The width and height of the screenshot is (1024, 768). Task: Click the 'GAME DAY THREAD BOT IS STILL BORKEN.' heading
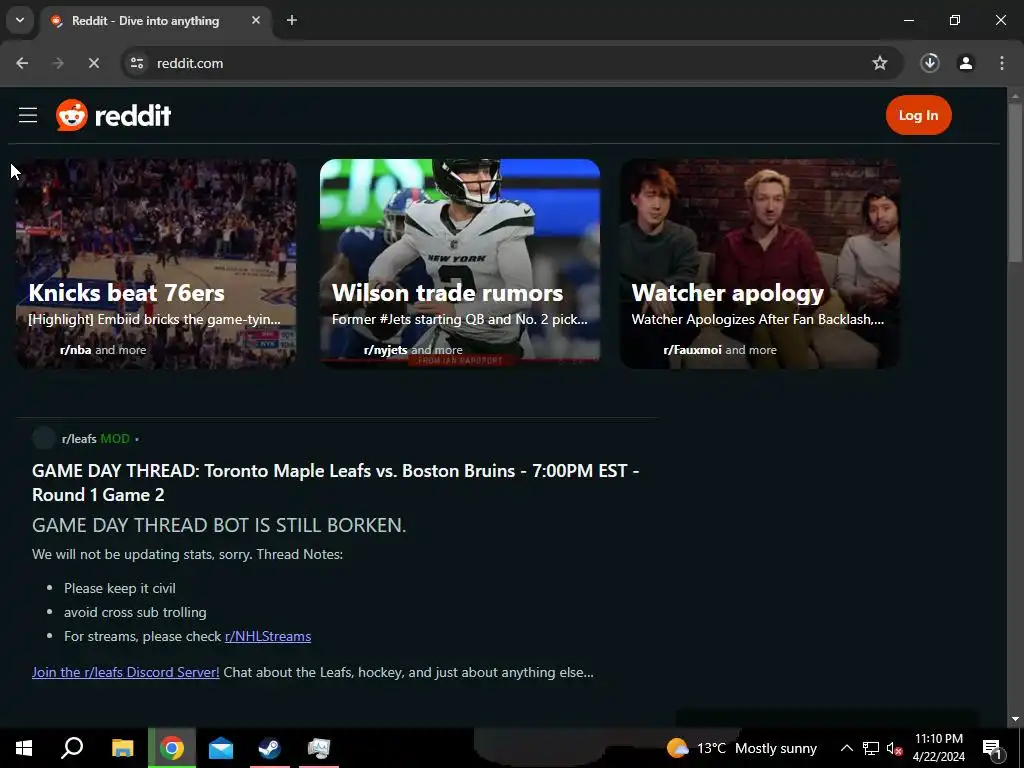219,525
